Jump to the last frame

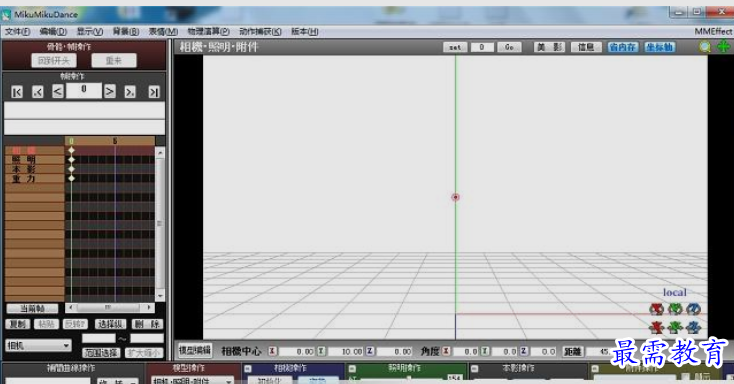(154, 92)
